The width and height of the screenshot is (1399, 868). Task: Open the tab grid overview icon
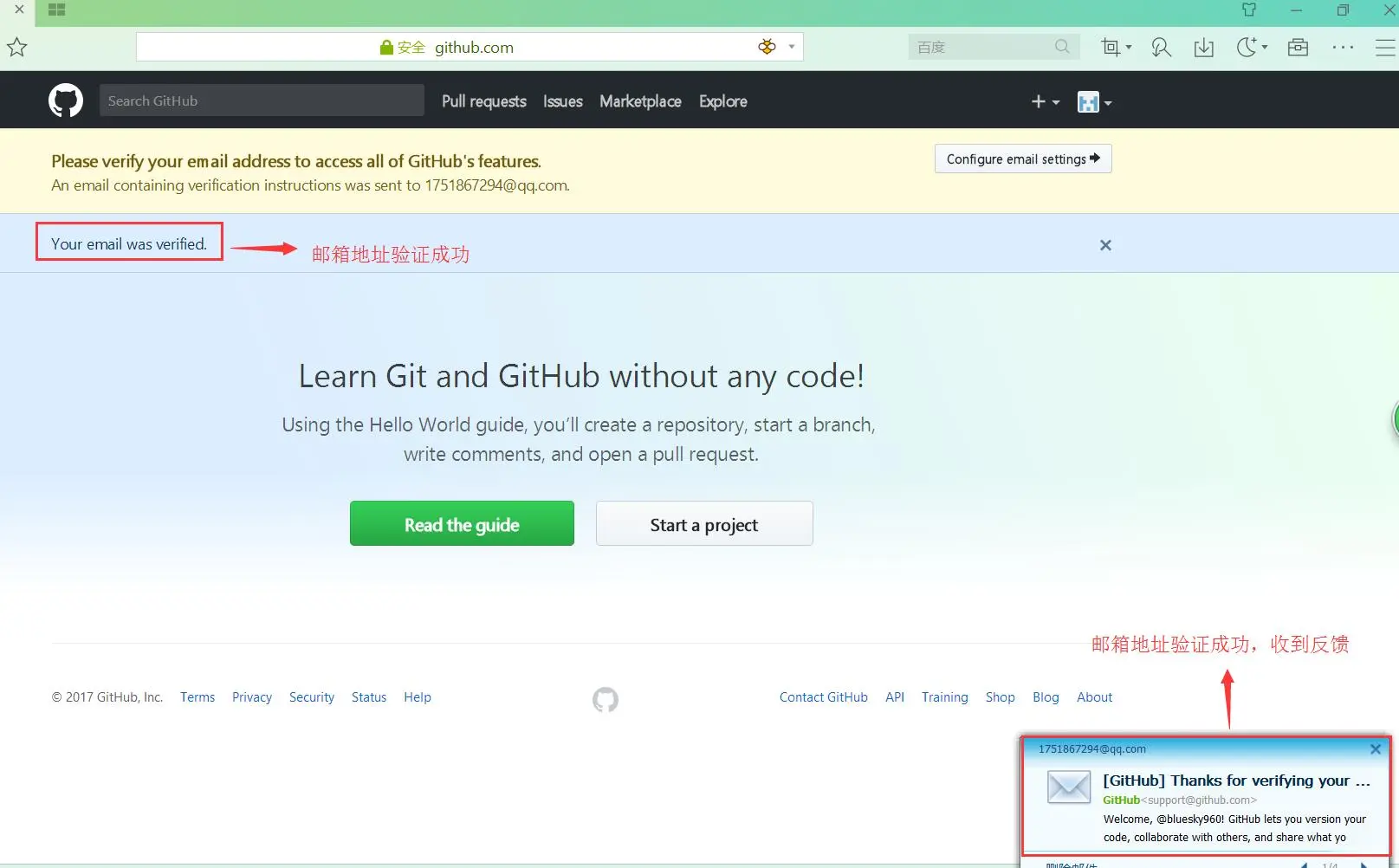coord(57,10)
